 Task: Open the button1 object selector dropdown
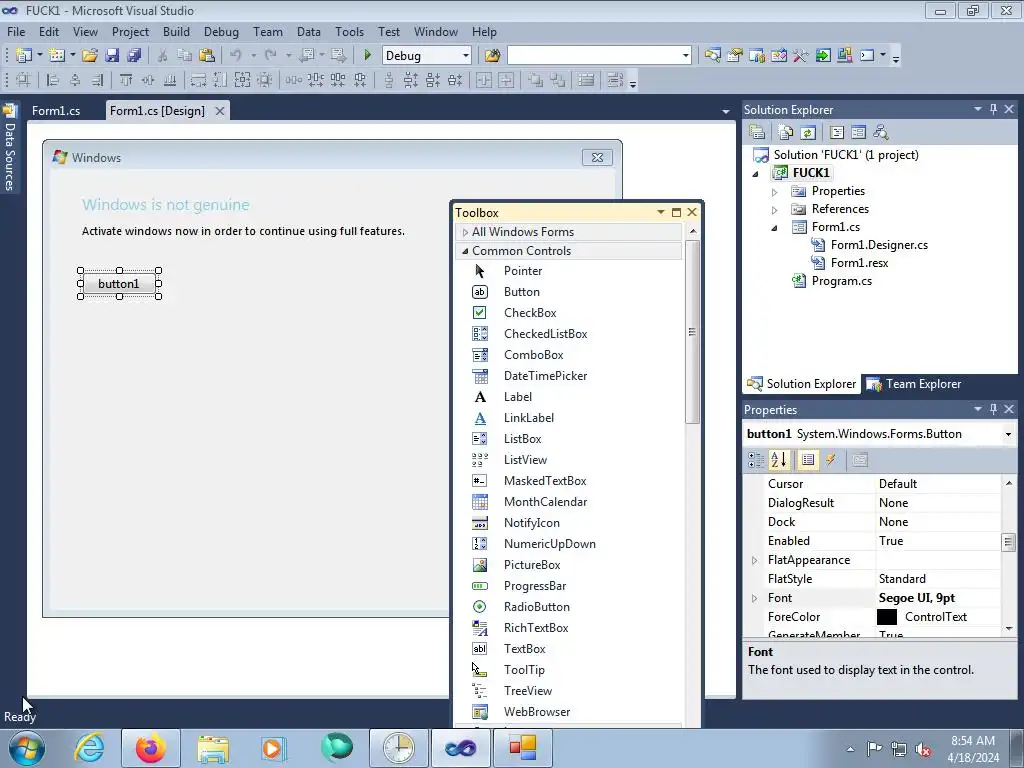point(1008,434)
